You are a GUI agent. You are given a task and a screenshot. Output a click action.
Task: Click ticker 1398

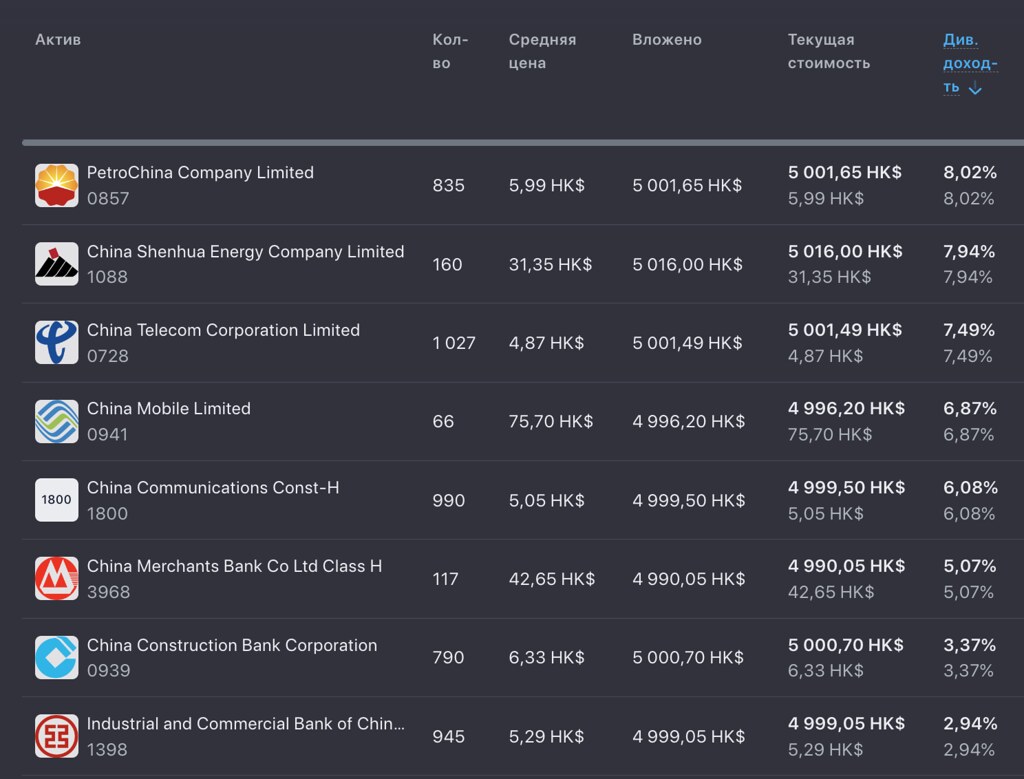[x=107, y=750]
